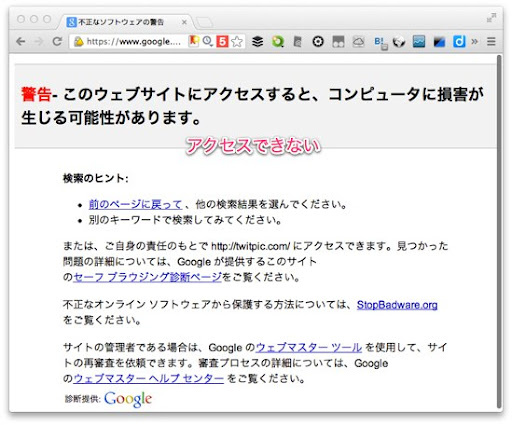Enter fullscreen using the top-right arrows icon

click(x=491, y=18)
